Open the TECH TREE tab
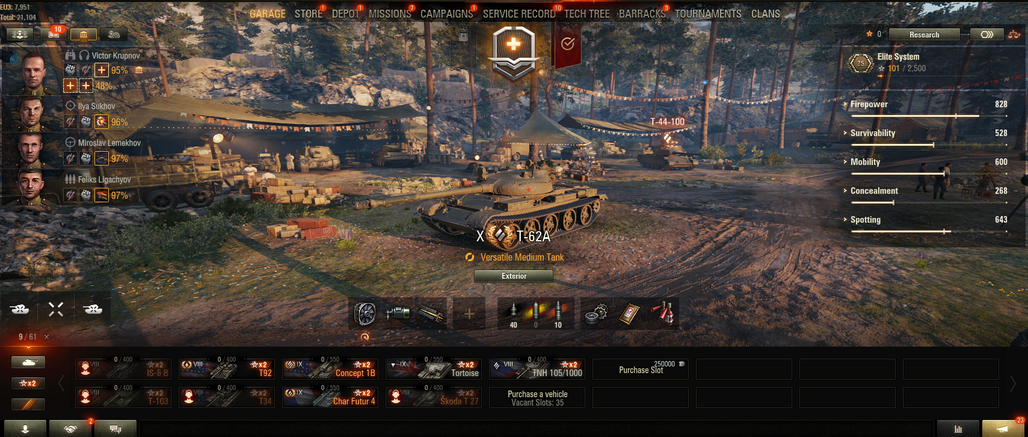The width and height of the screenshot is (1028, 437). point(587,14)
